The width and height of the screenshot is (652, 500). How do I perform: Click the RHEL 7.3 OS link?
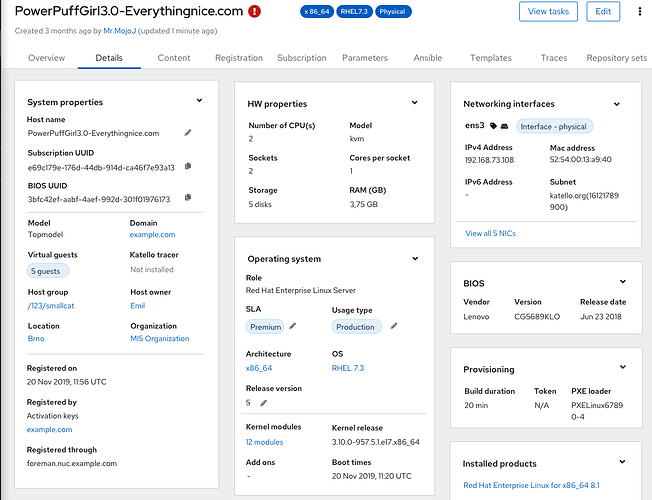click(348, 368)
